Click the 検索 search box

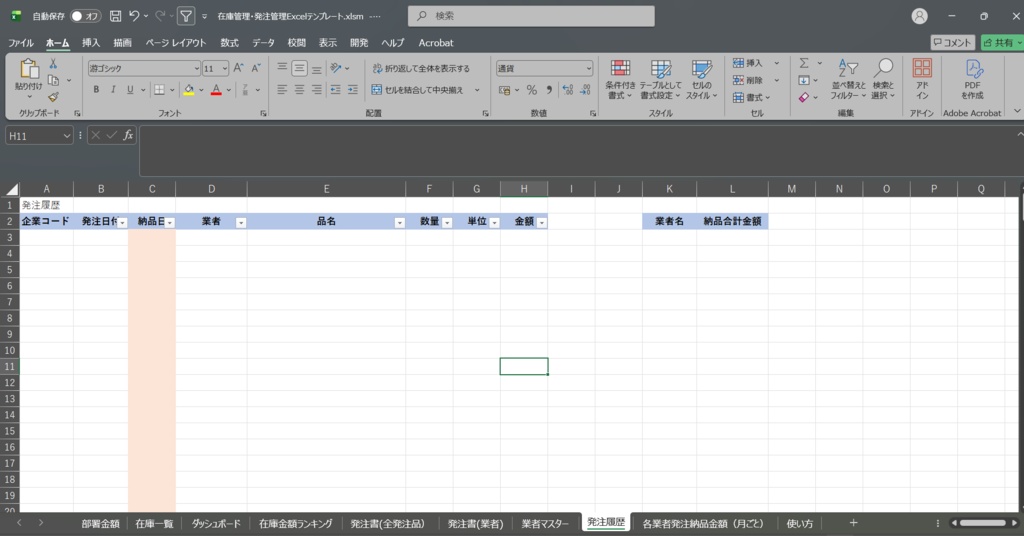point(531,16)
